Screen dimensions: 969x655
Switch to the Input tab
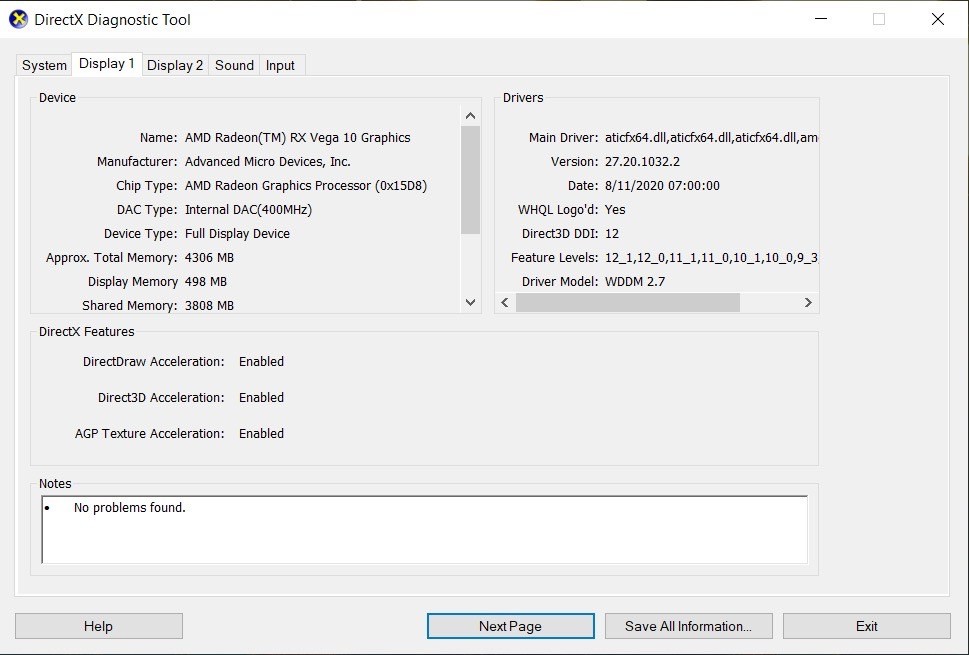pyautogui.click(x=281, y=64)
